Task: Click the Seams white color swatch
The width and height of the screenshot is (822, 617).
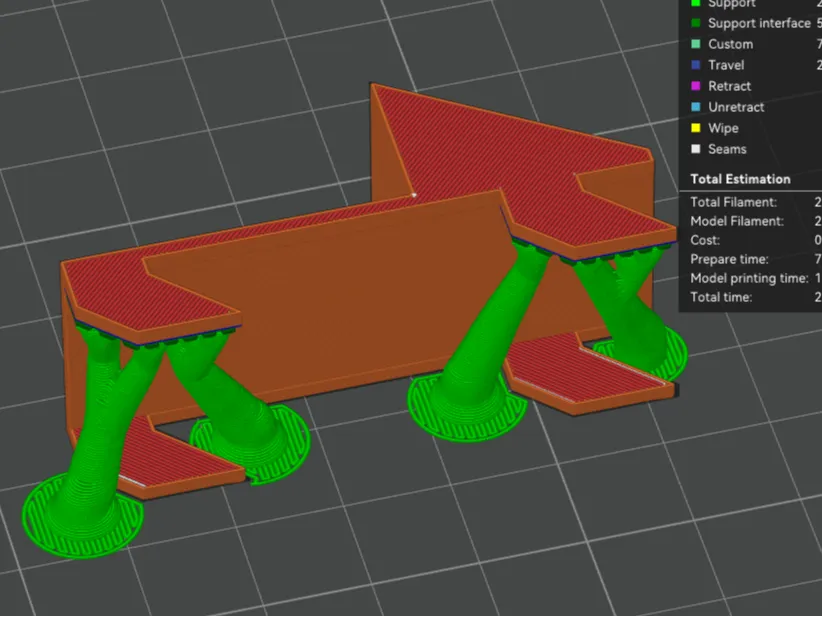Action: point(696,149)
